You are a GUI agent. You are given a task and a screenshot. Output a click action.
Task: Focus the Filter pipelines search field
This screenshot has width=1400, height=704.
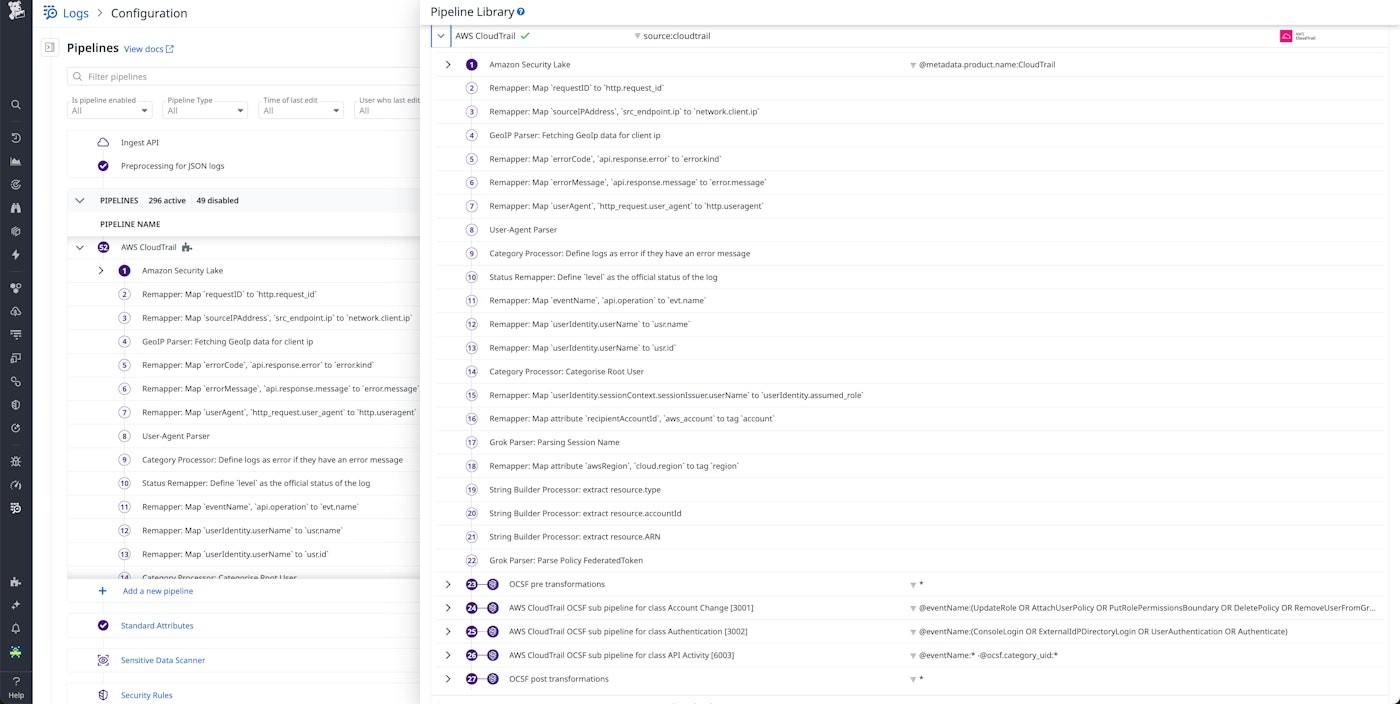244,77
